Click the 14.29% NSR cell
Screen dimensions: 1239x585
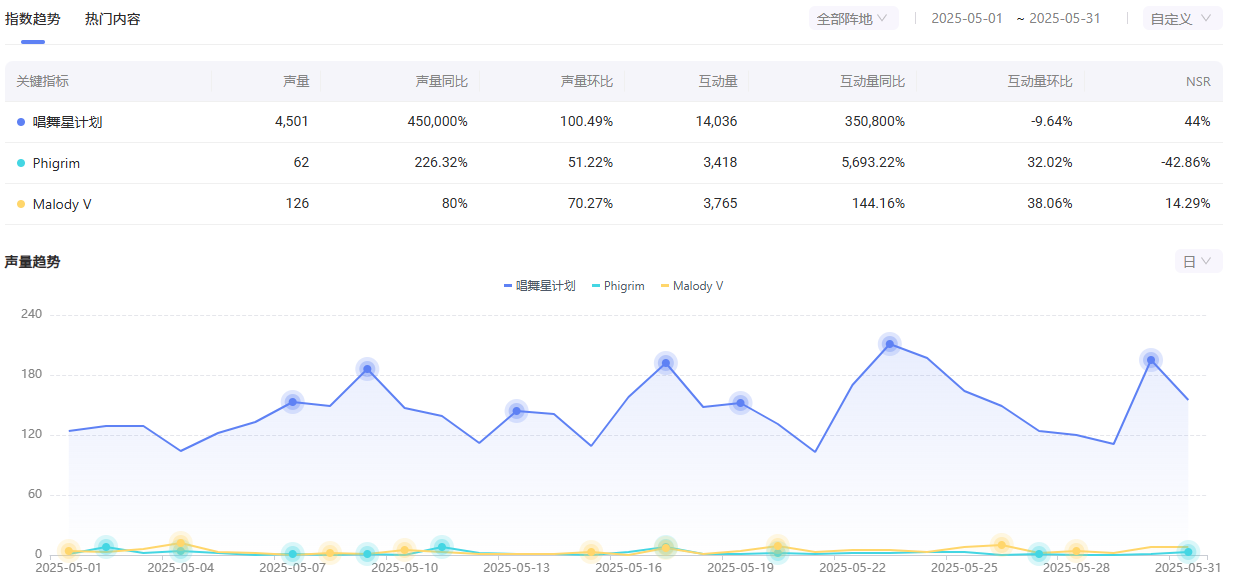[x=1187, y=203]
